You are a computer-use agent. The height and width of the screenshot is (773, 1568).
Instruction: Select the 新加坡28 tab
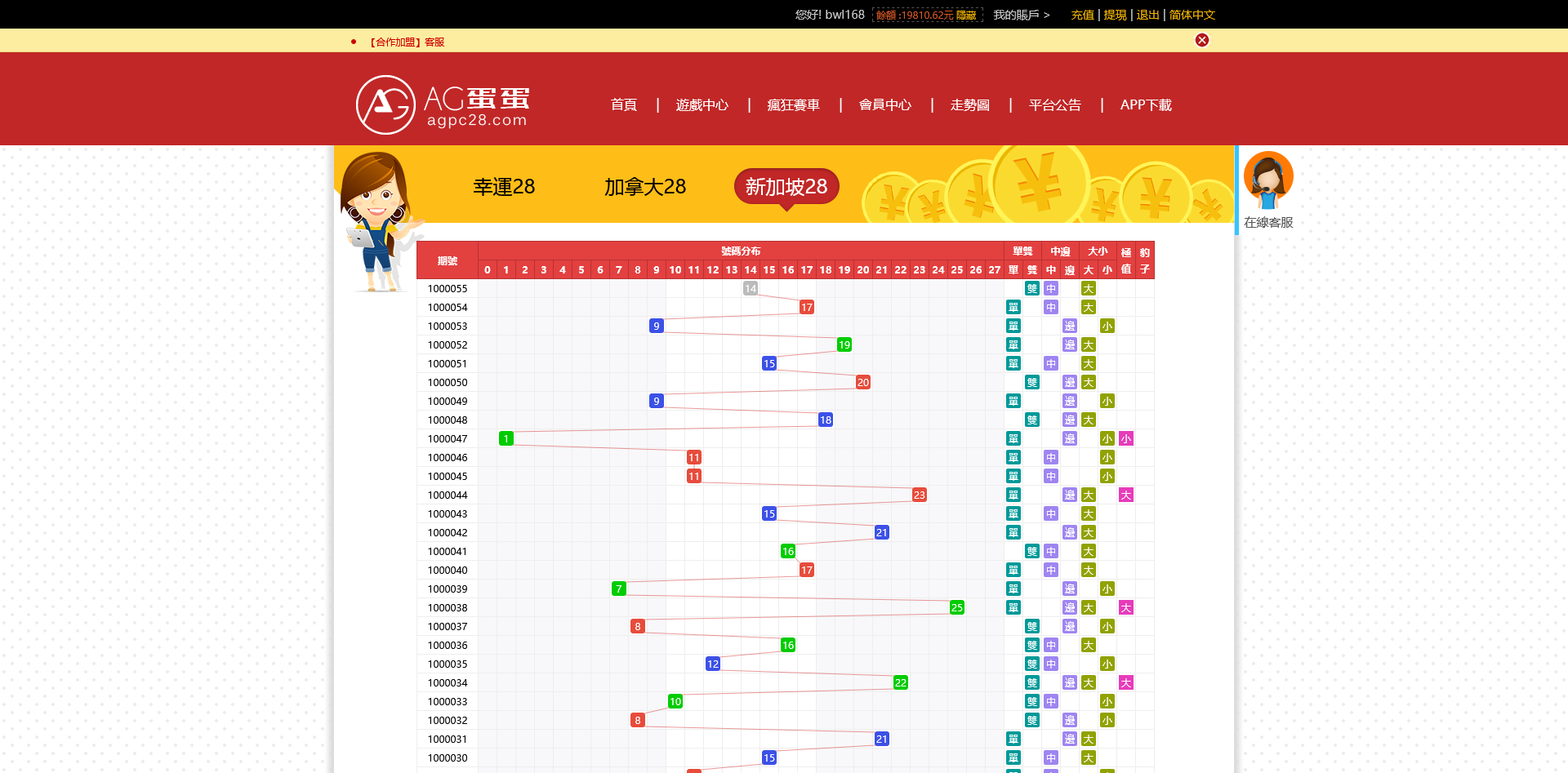(786, 187)
